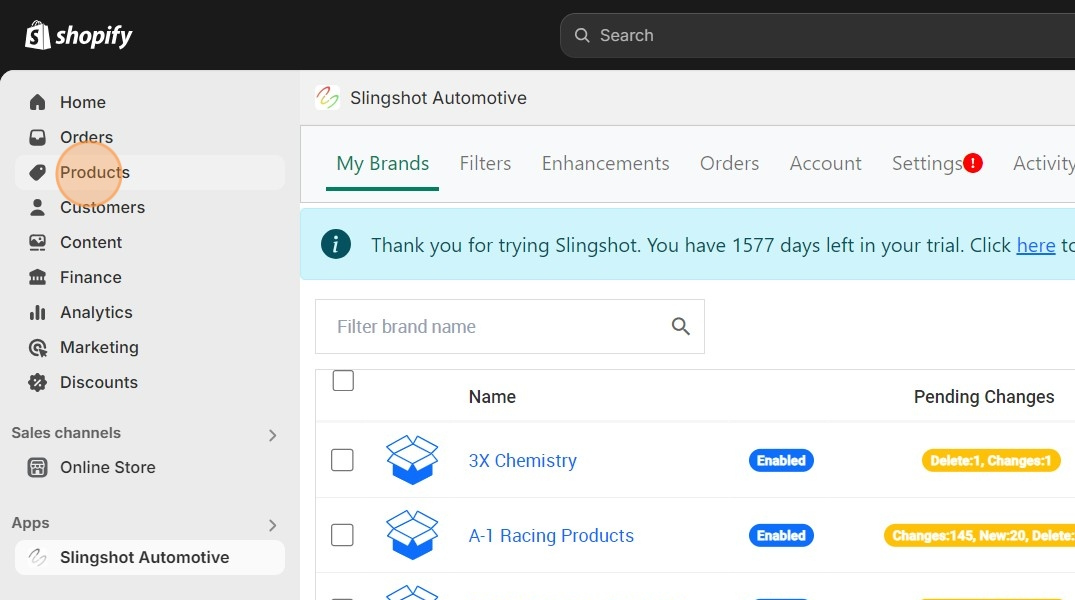Click 3X Chemistry pending changes badge
Screen dimensions: 1075x600
pos(991,460)
